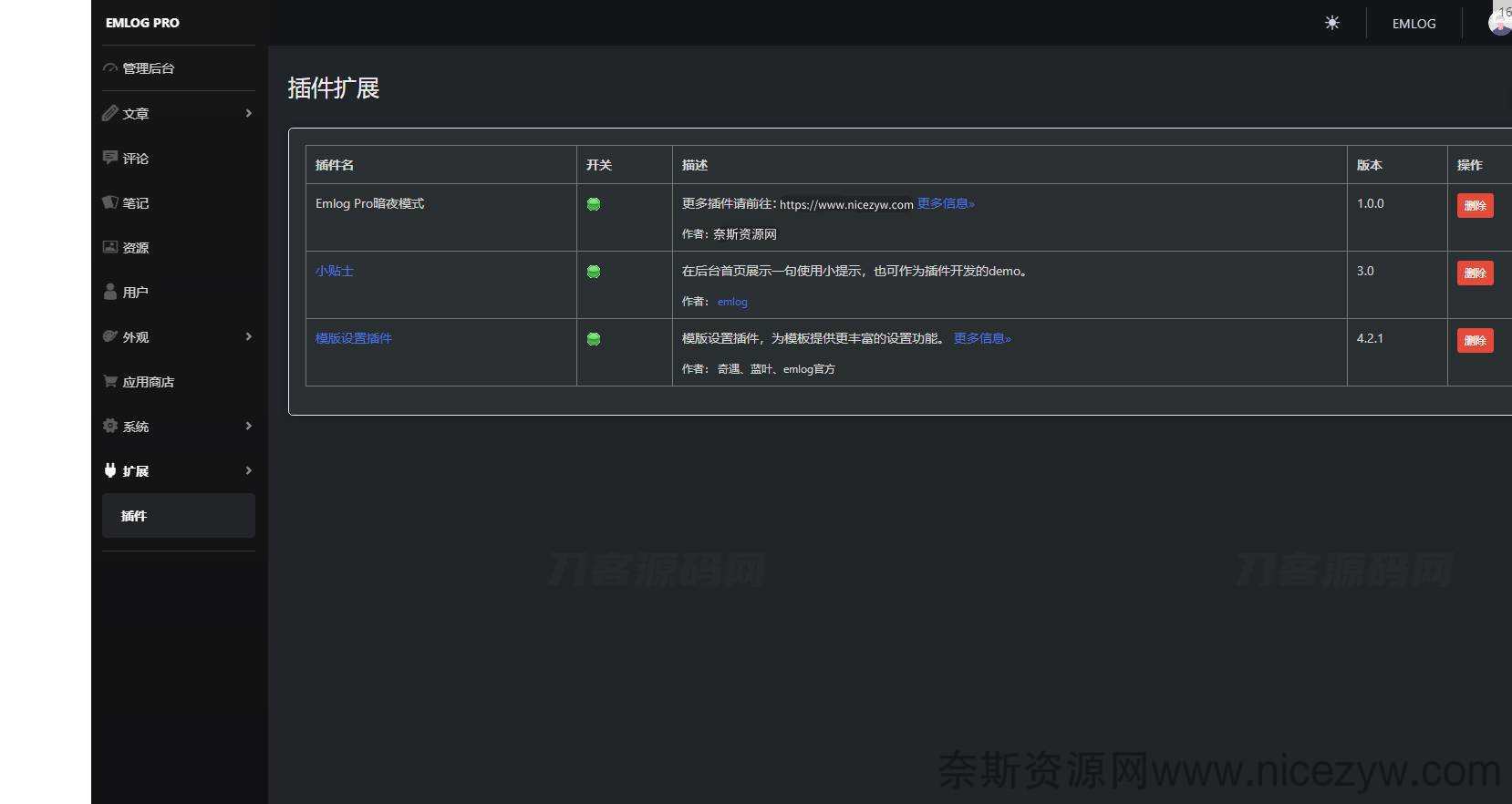Image resolution: width=1512 pixels, height=804 pixels.
Task: Click the EMLOG PRO logo text
Action: coord(142,23)
